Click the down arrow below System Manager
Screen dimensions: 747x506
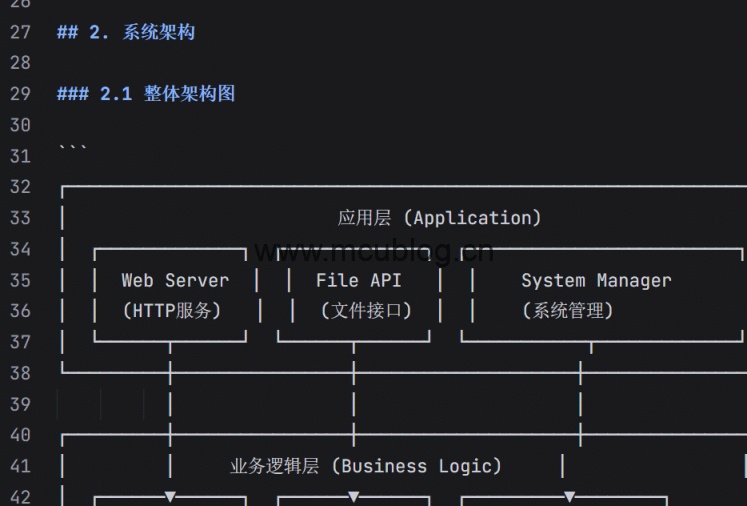[569, 496]
